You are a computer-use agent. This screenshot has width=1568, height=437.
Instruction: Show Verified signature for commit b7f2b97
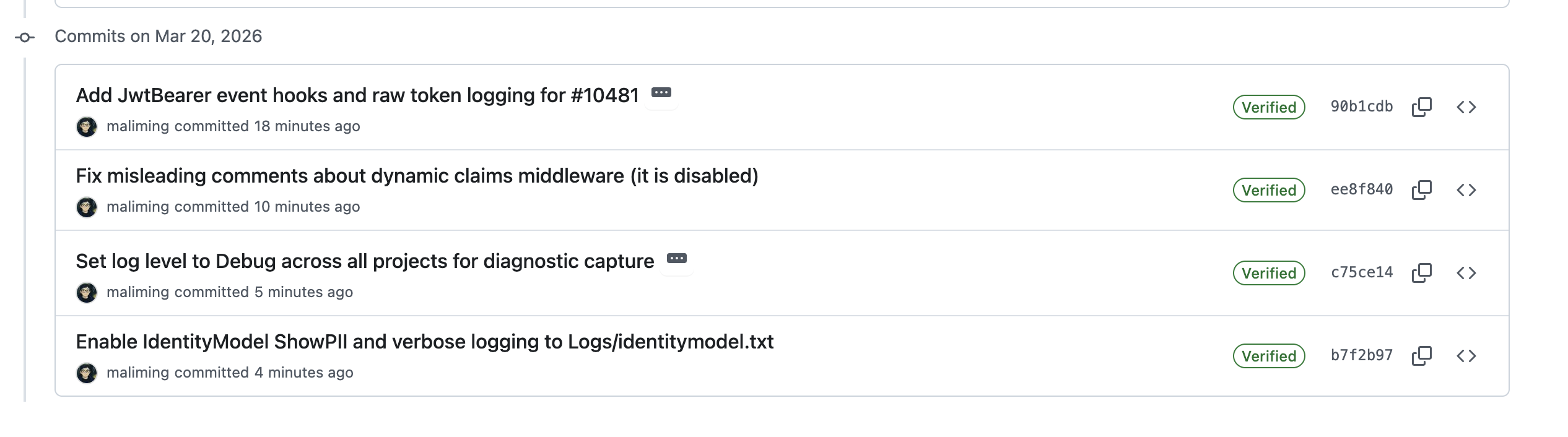(1268, 356)
